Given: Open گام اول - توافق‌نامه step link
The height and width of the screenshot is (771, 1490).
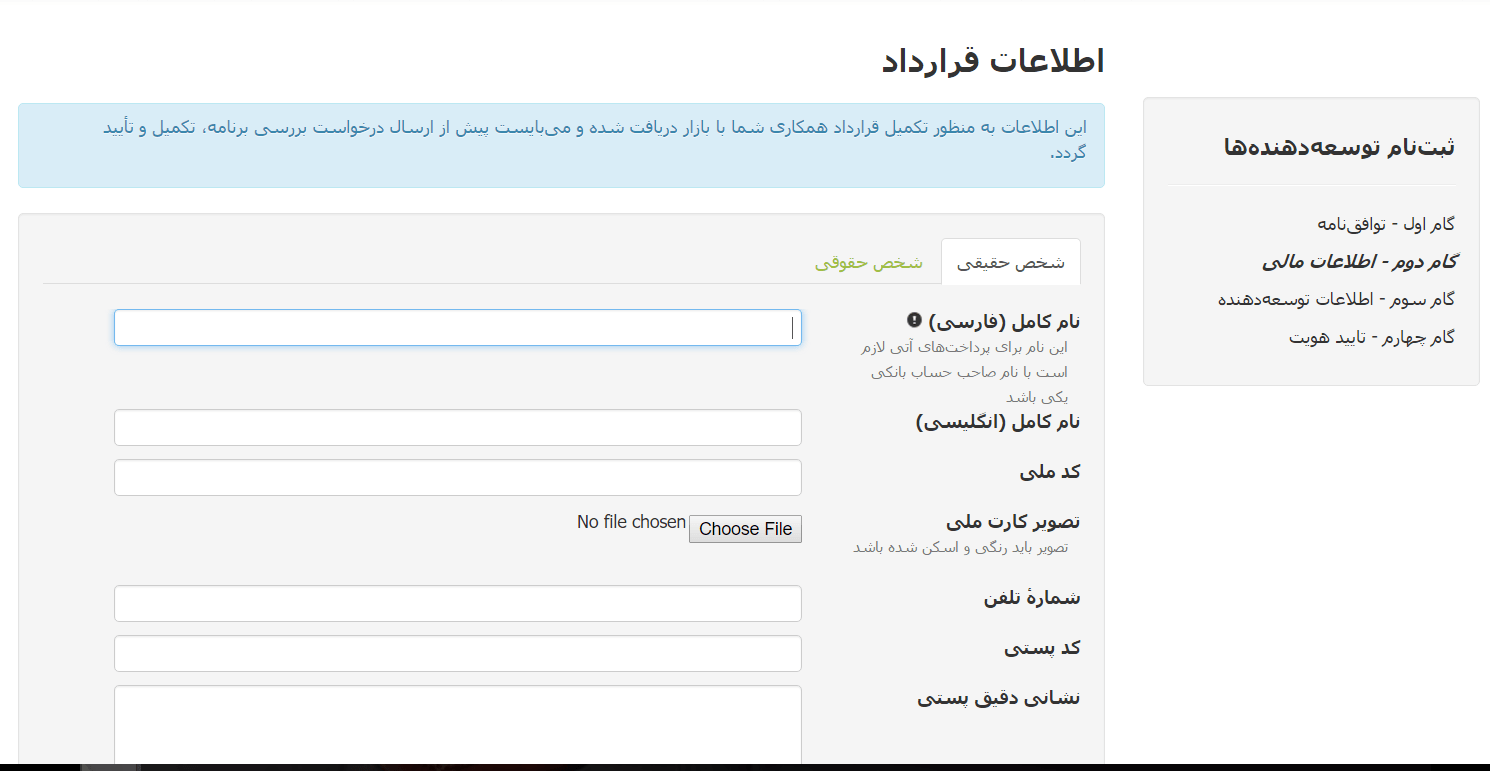Looking at the screenshot, I should [1386, 224].
